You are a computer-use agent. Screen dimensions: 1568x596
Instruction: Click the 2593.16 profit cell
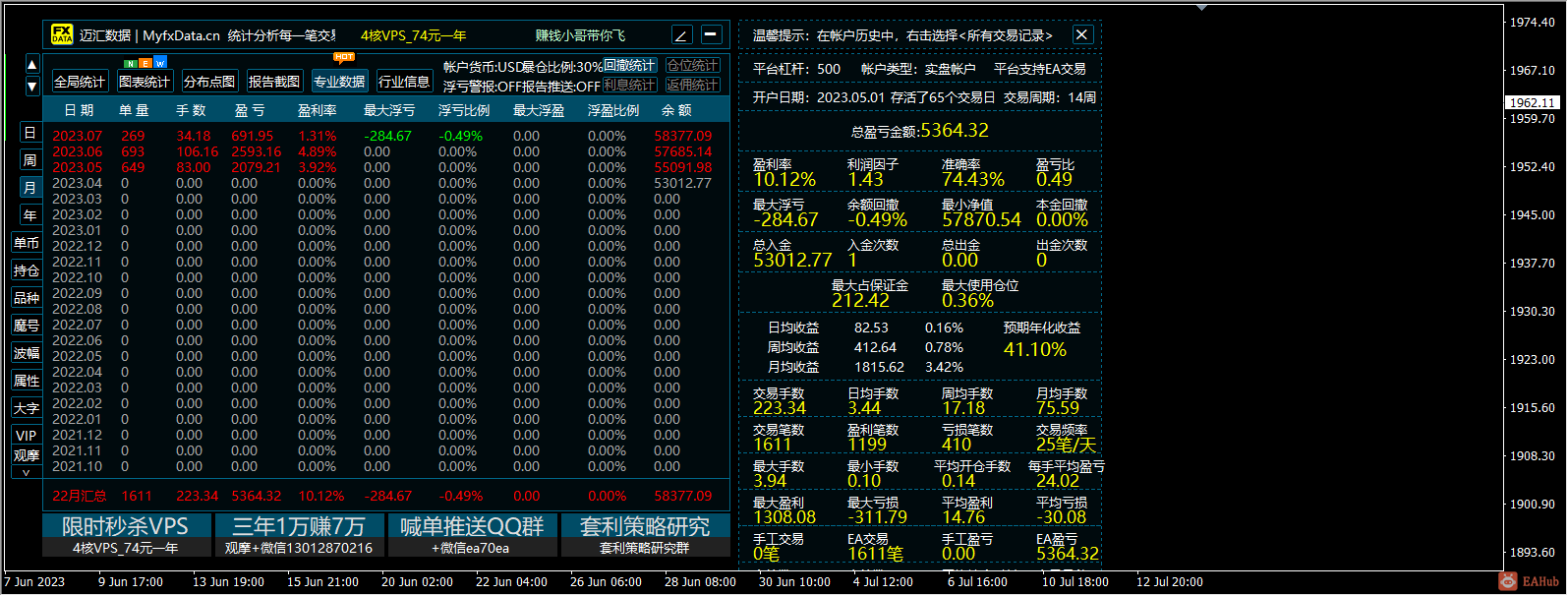(256, 151)
